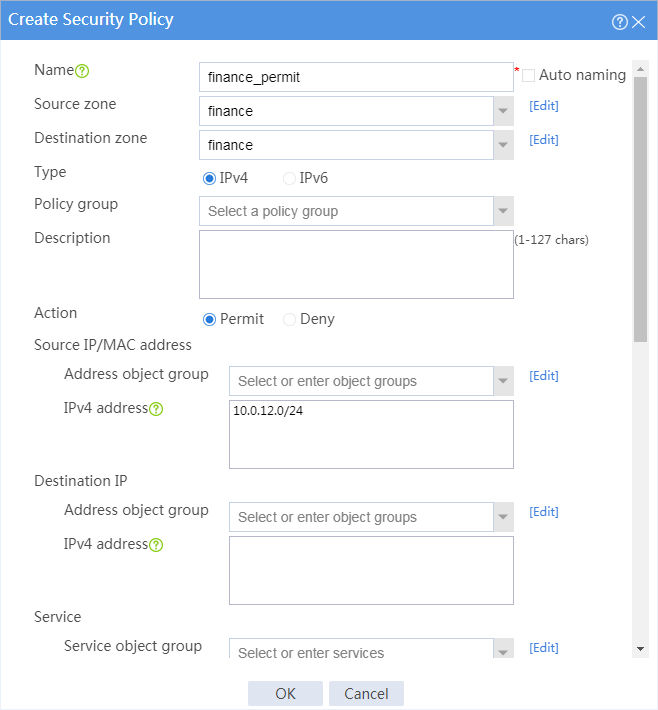This screenshot has height=710, width=658.
Task: Select IPv6 type radio button
Action: [x=289, y=178]
